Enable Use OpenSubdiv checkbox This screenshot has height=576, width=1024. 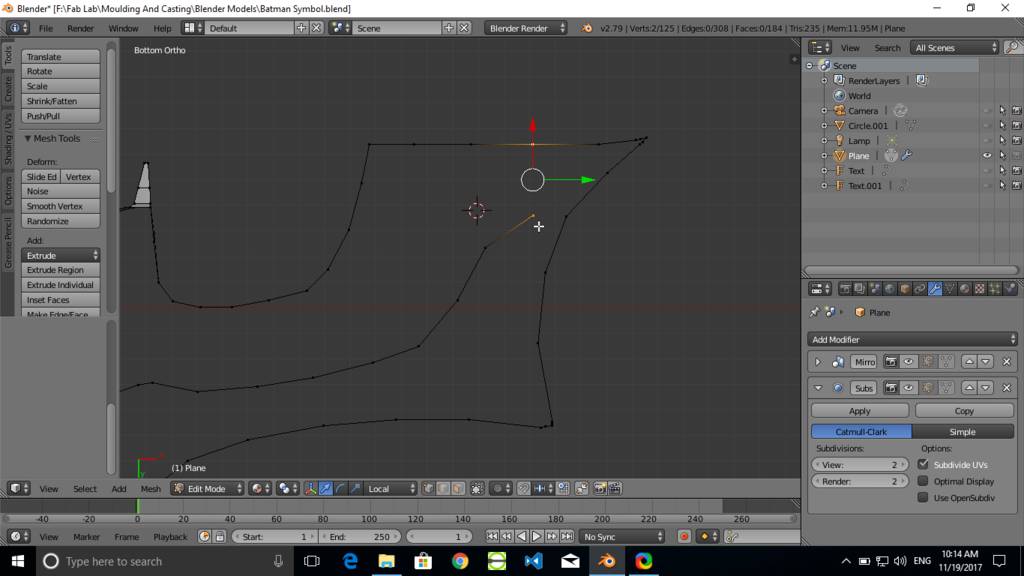[x=923, y=497]
